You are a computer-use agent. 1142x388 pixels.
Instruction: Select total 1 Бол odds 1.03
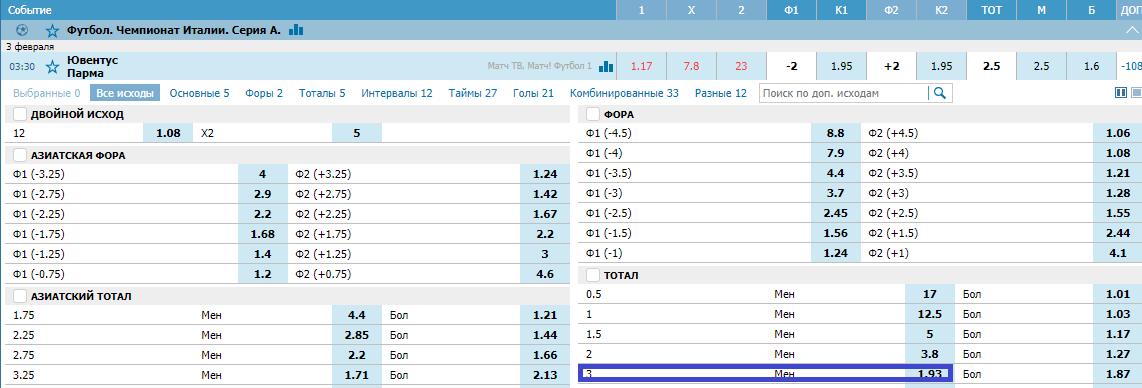pos(1118,315)
